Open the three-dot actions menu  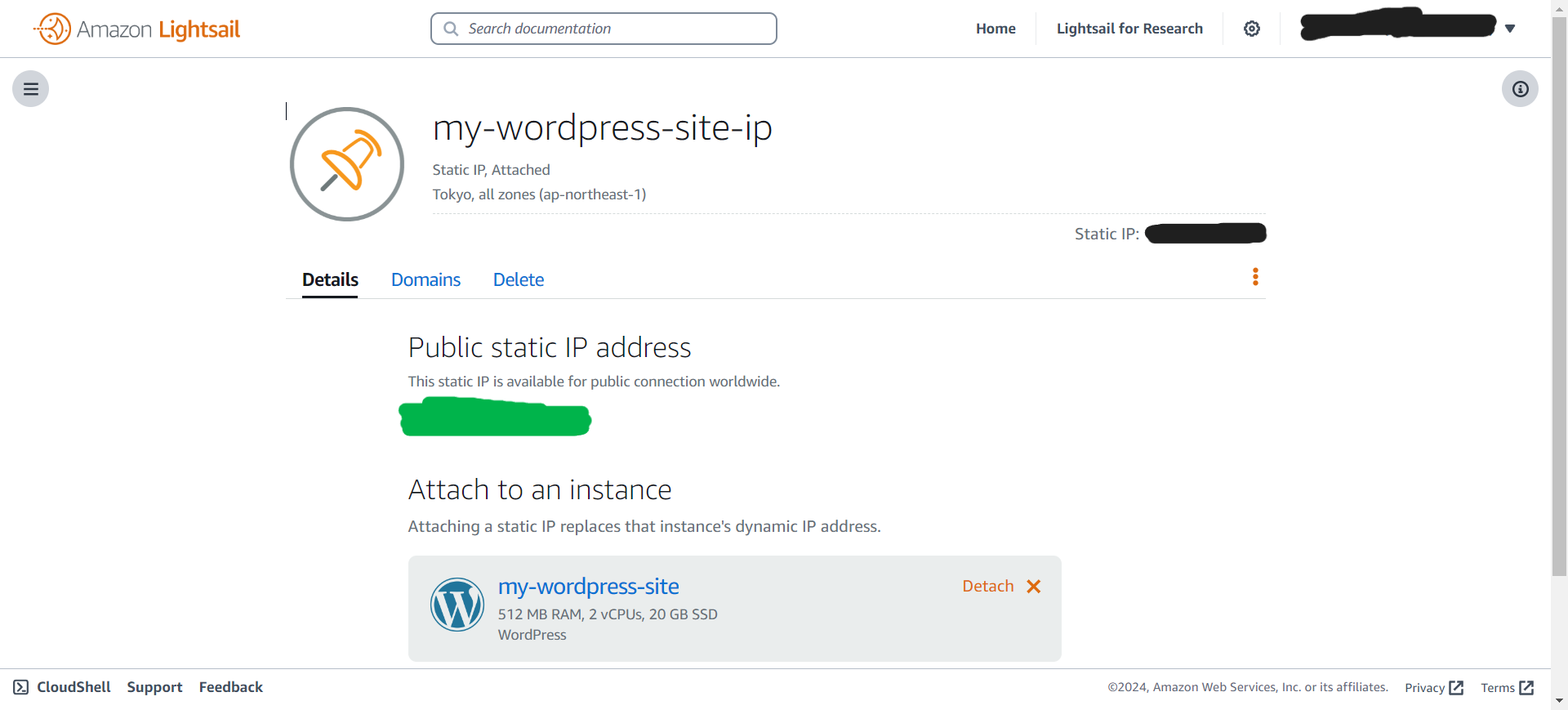tap(1255, 277)
